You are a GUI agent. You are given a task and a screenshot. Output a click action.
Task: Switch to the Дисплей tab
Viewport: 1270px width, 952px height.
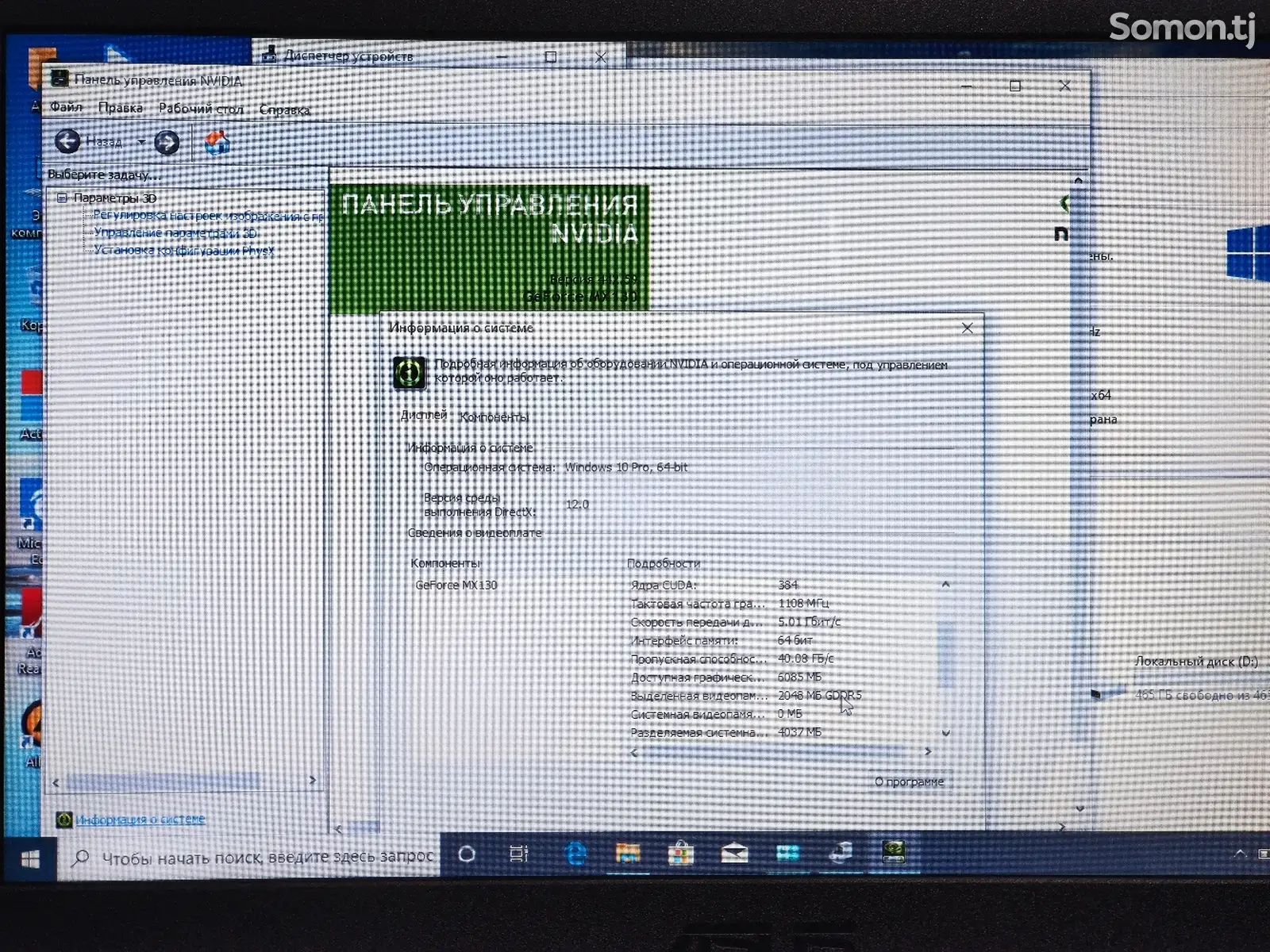click(x=424, y=415)
